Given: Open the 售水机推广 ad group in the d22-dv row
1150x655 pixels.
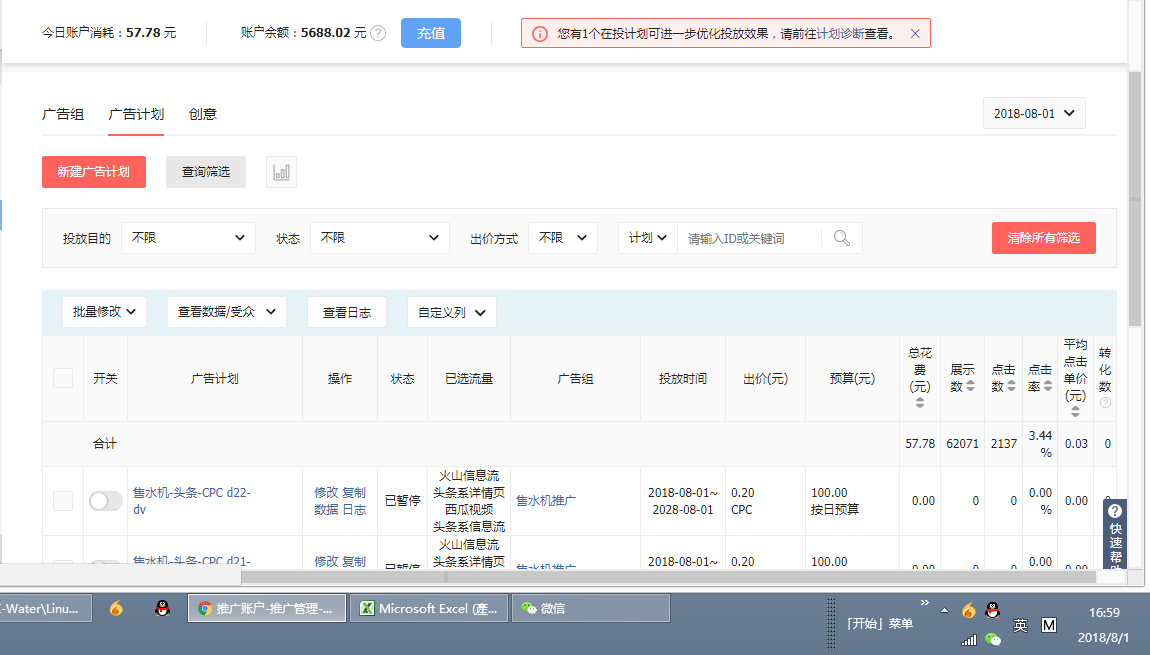Looking at the screenshot, I should point(546,501).
